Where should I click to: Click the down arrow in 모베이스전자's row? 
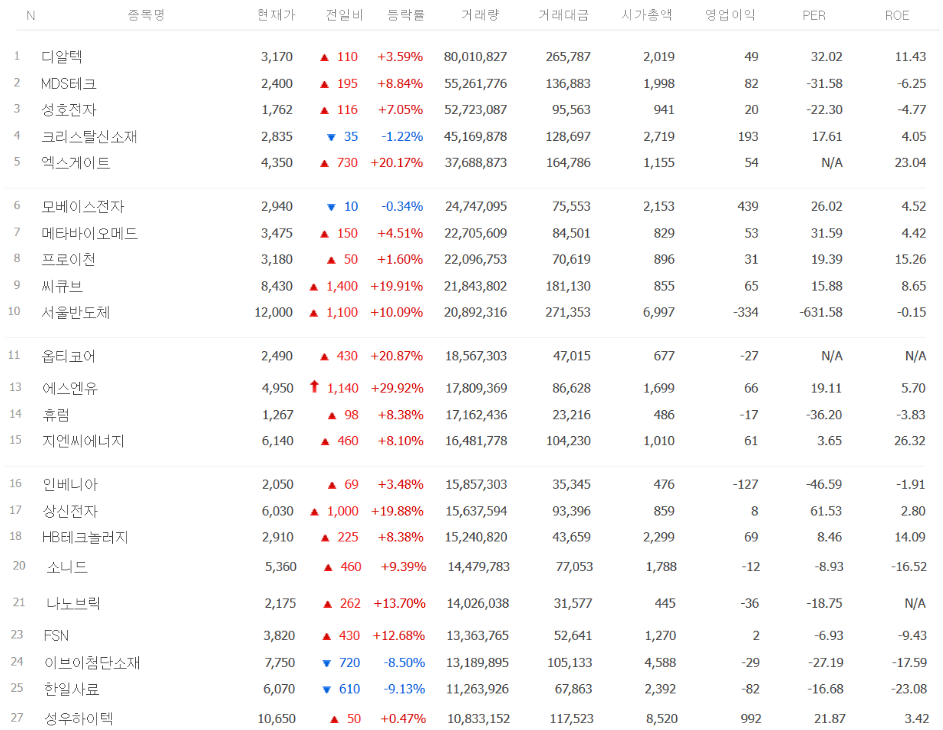(x=331, y=207)
